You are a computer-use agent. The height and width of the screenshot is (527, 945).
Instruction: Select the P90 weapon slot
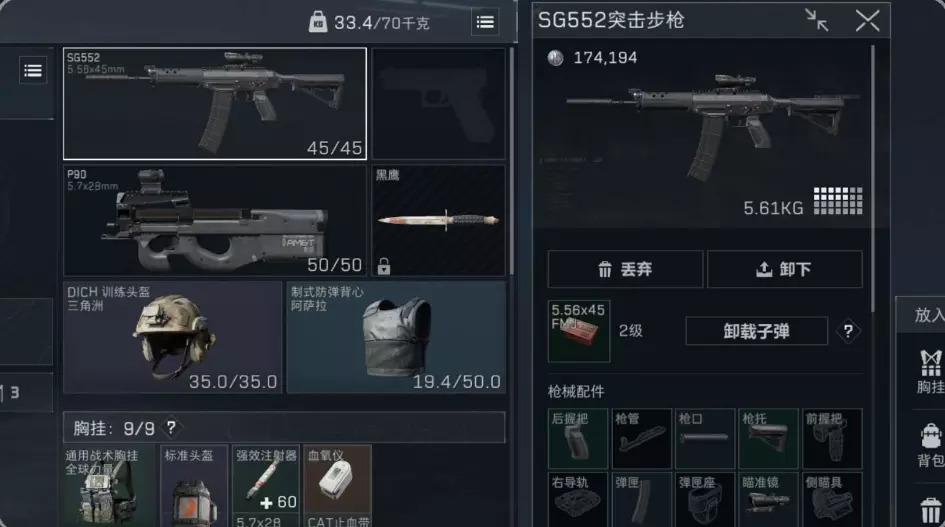click(215, 220)
